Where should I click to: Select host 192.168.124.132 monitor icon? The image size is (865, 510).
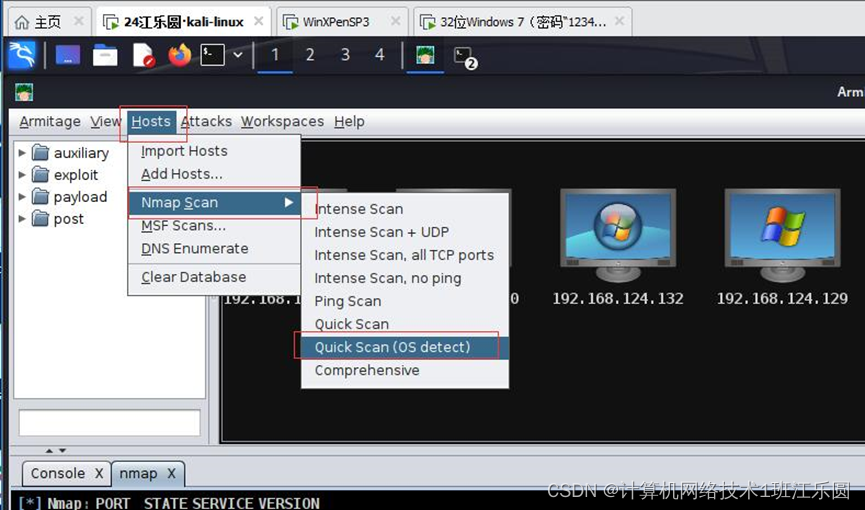point(618,236)
